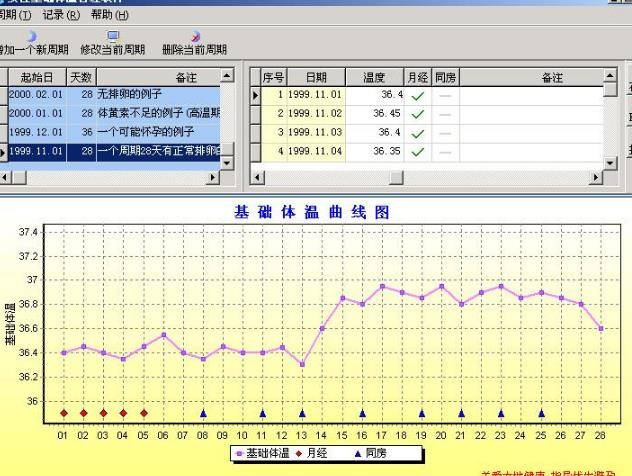
Task: Click the 温度 column header
Action: coord(373,77)
